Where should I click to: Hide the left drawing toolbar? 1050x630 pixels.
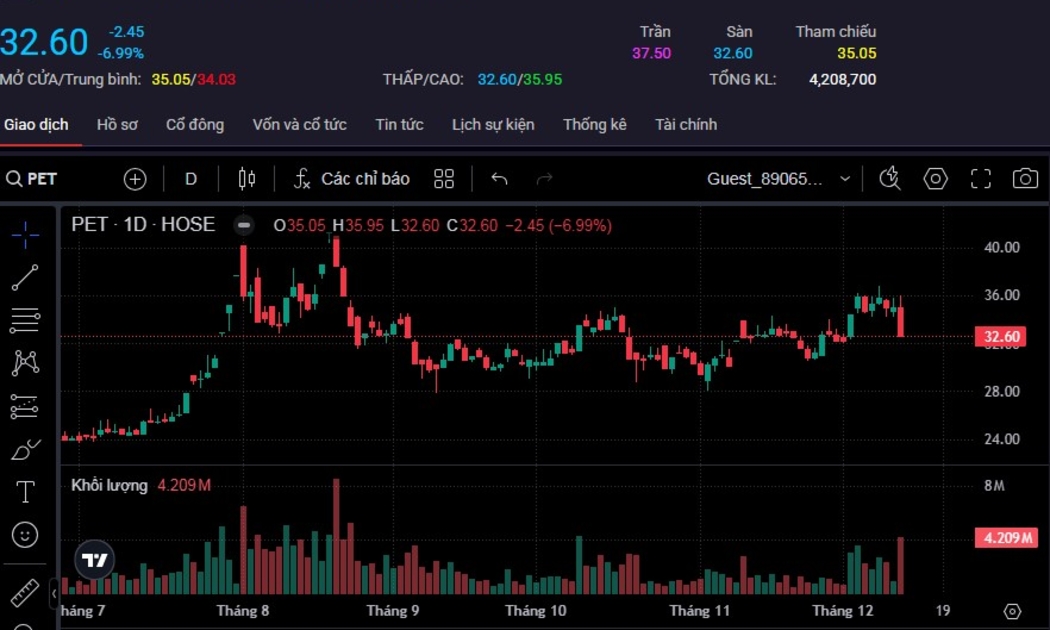(54, 594)
